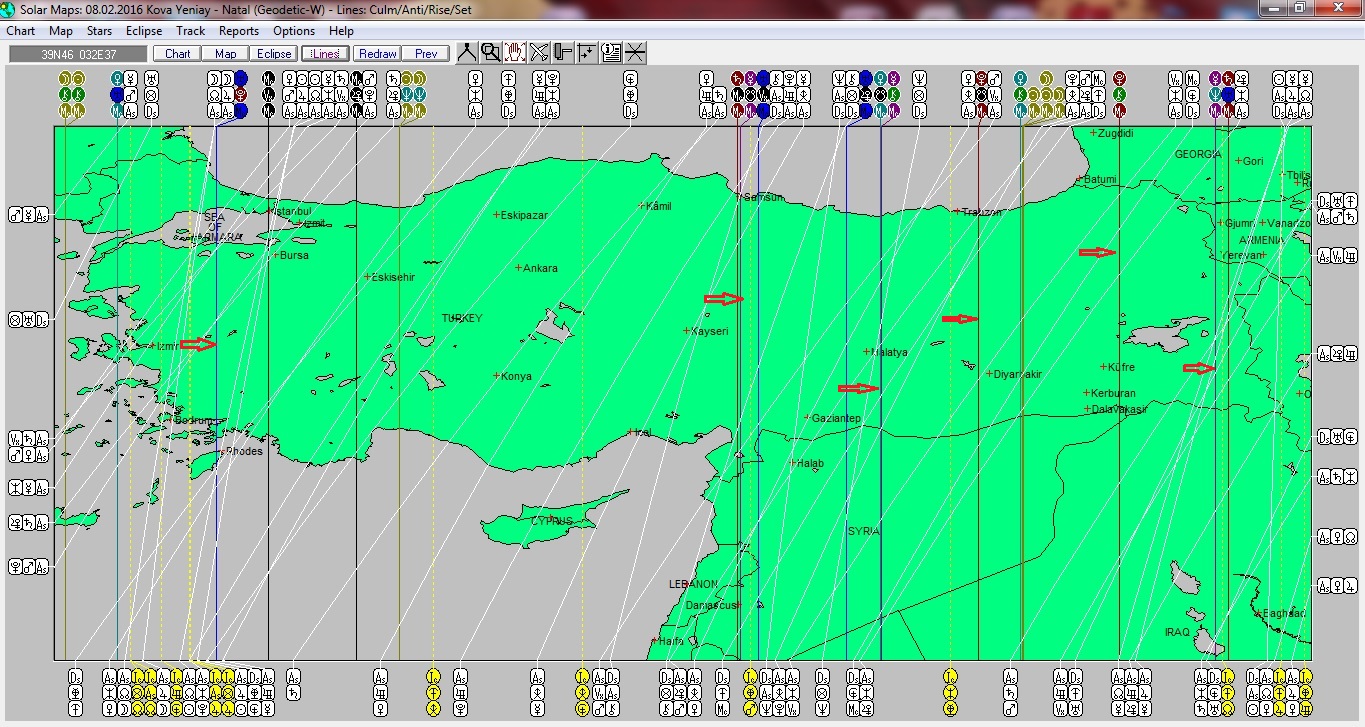Click the 39N46 032E37 coordinate field
This screenshot has height=727, width=1365.
(x=78, y=54)
